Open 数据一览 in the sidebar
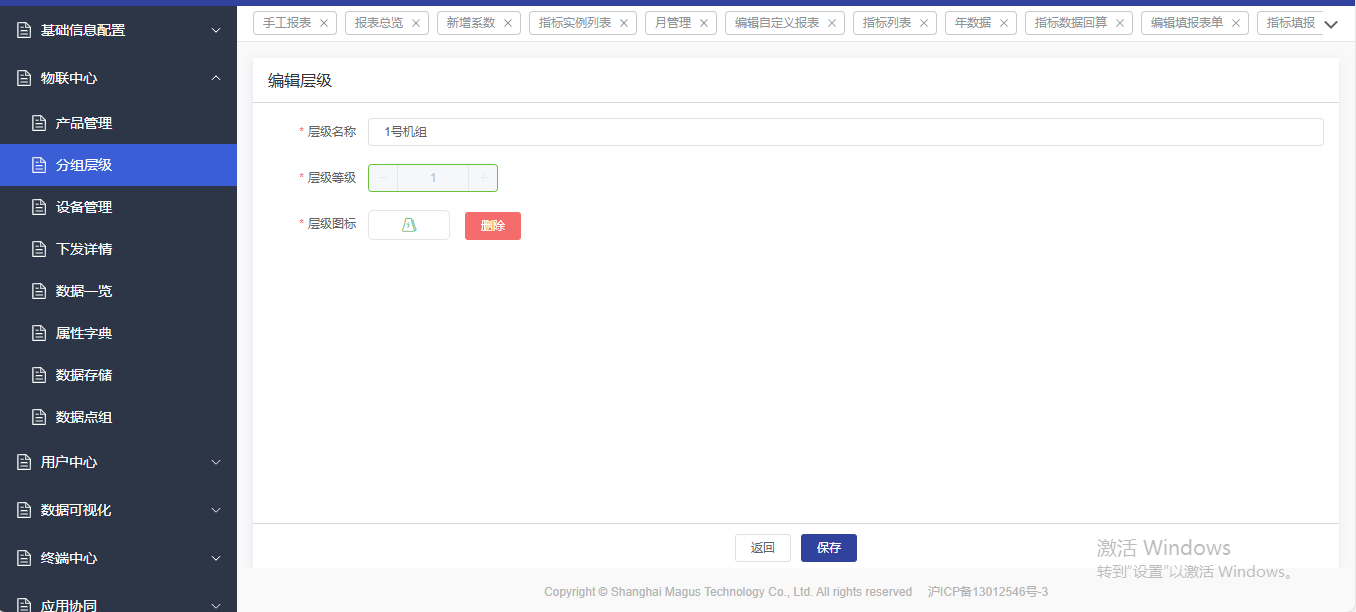The image size is (1356, 612). click(x=84, y=291)
